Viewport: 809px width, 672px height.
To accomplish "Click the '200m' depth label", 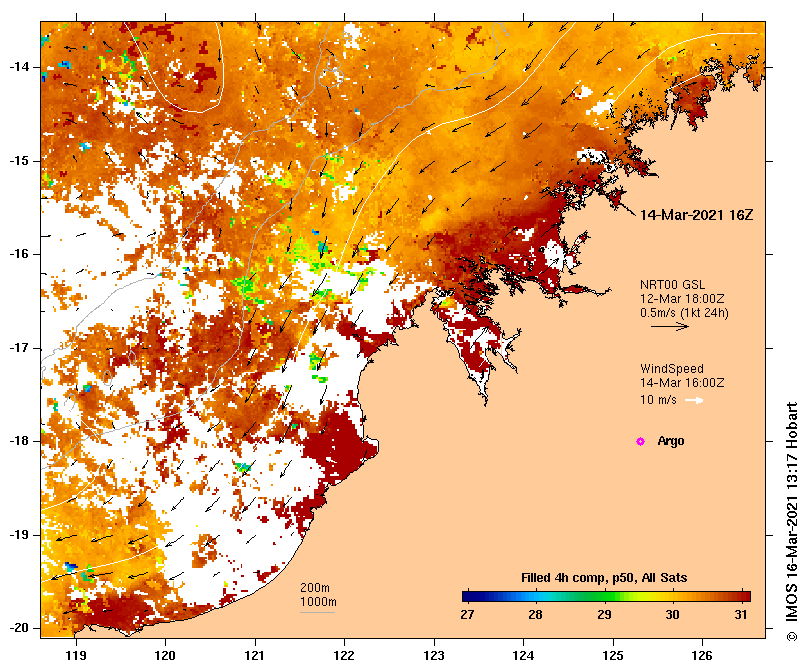I will pos(315,588).
